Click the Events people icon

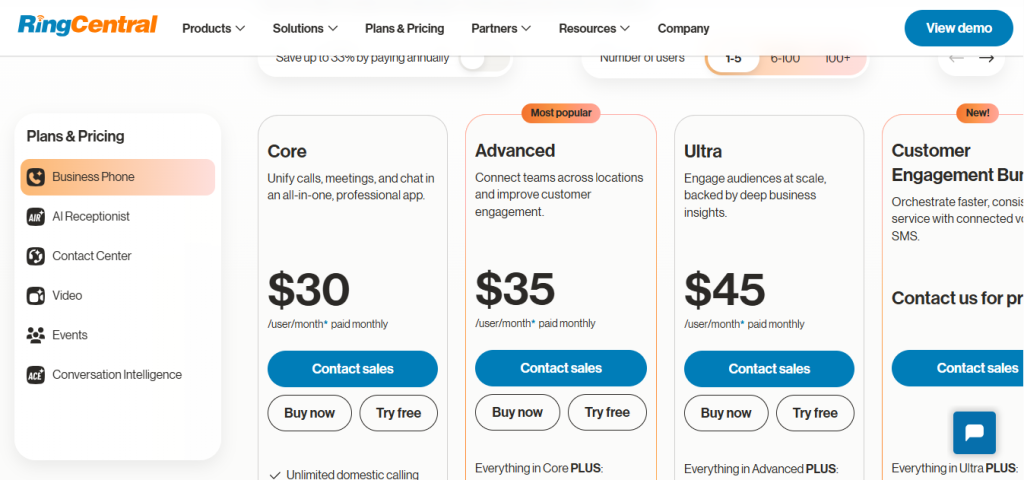pyautogui.click(x=36, y=335)
